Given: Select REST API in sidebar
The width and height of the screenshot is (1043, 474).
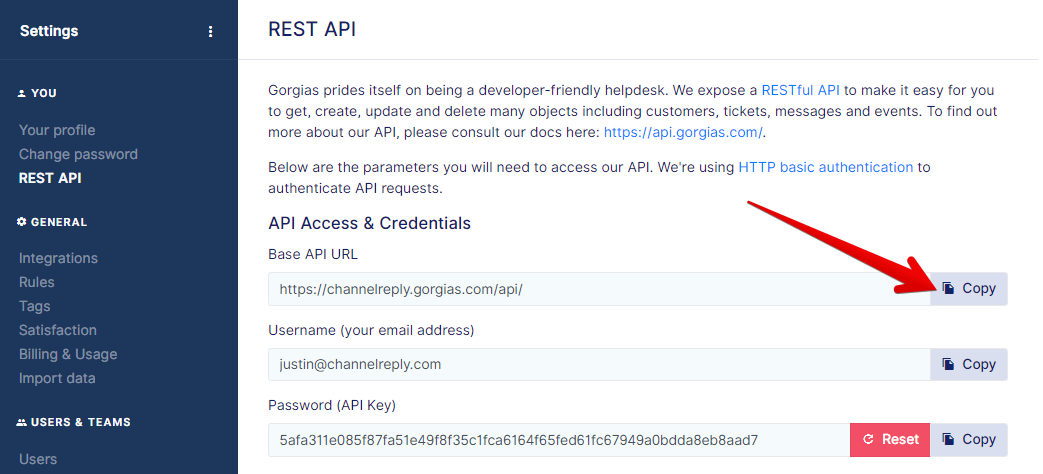Looking at the screenshot, I should pos(51,178).
